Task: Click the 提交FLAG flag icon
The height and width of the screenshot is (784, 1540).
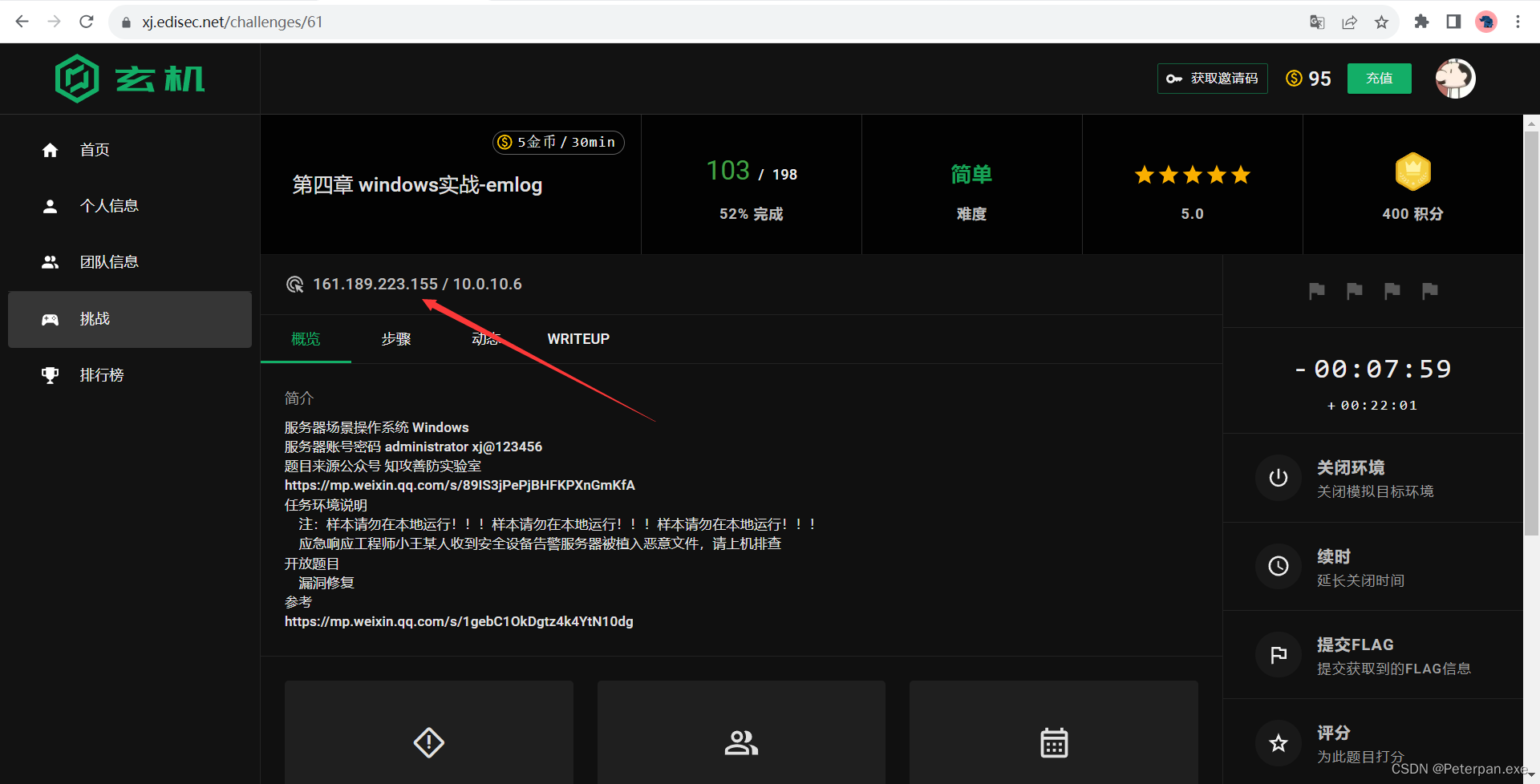Action: [x=1279, y=655]
